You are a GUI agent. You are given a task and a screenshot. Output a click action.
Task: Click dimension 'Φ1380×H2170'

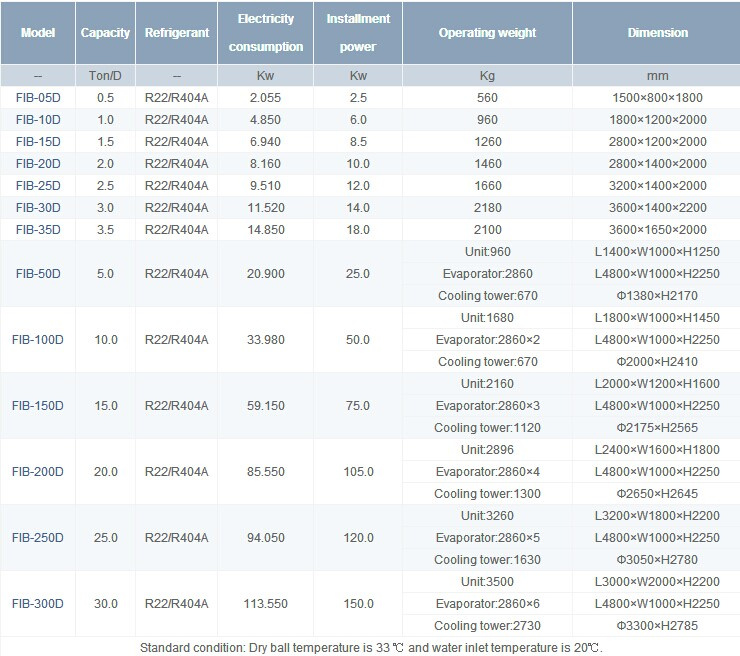tap(657, 296)
